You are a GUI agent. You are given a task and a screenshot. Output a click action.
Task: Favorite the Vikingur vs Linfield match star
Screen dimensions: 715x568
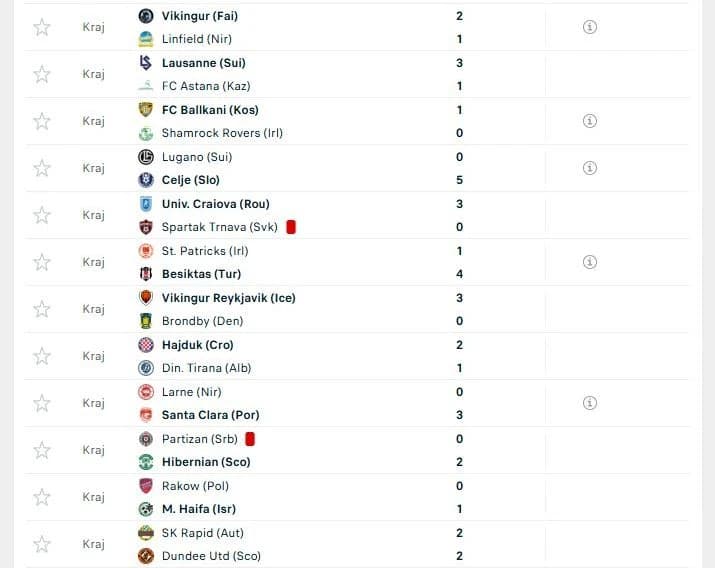41,27
